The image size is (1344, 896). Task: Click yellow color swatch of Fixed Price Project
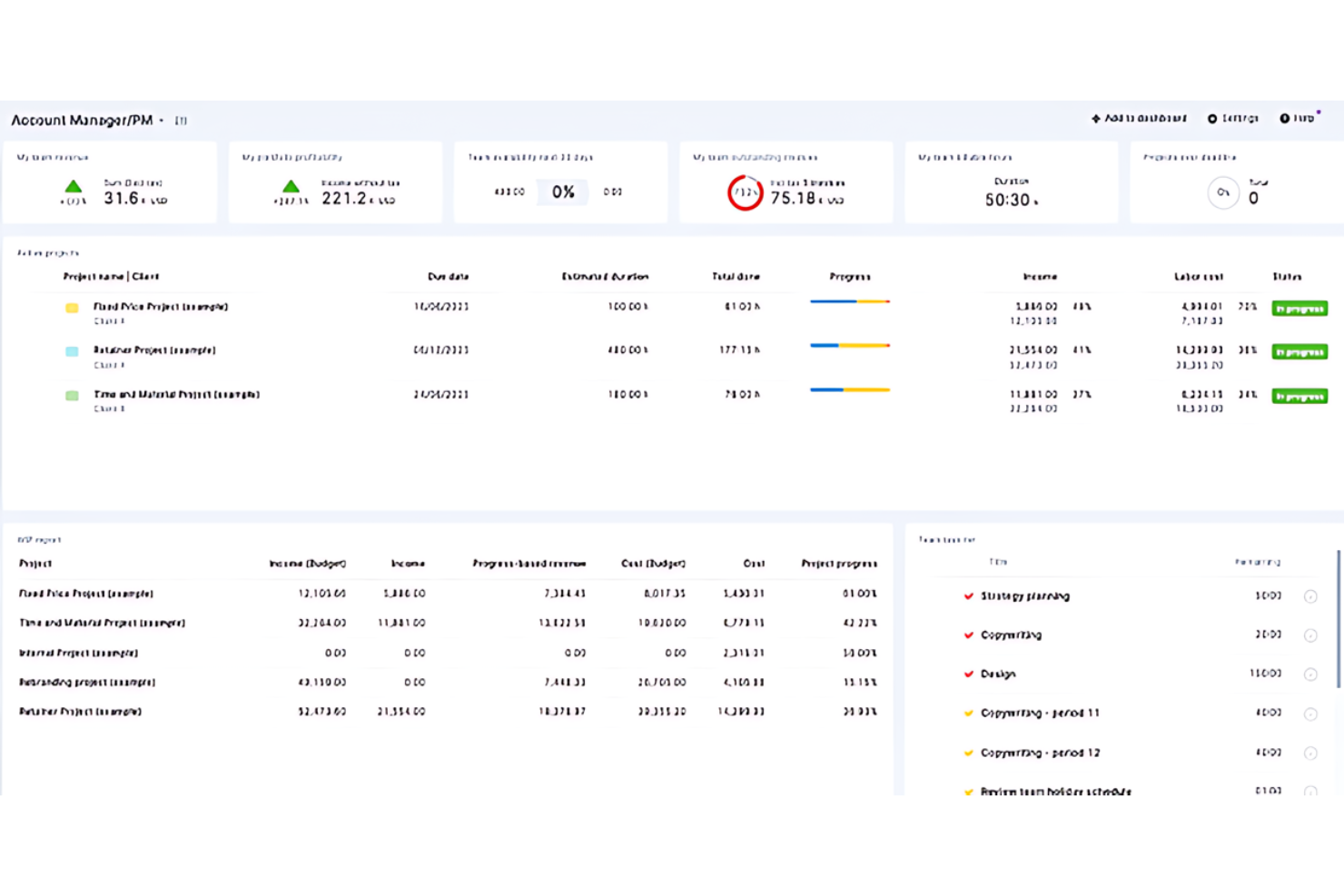click(72, 308)
